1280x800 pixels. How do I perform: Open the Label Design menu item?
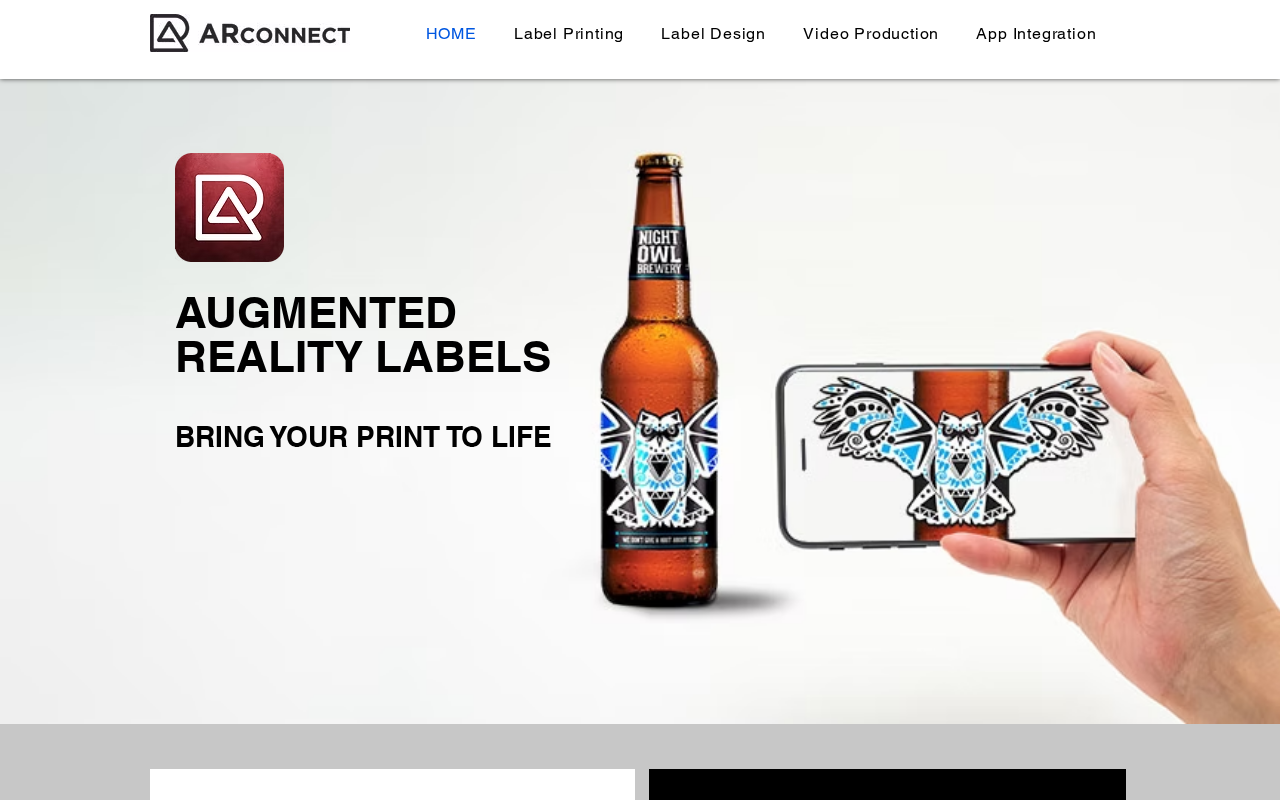click(713, 34)
